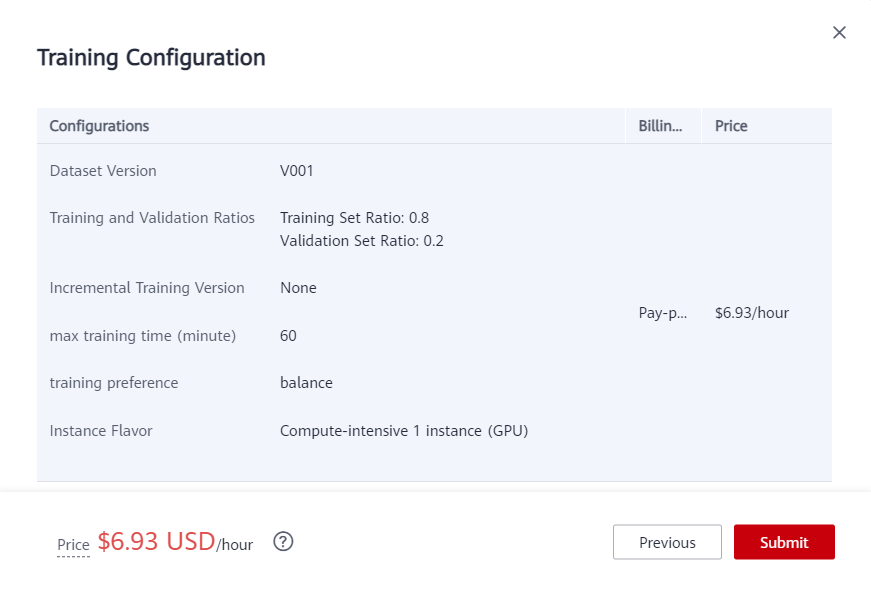
Task: Click Validation Set Ratio: 0.2 text
Action: pos(361,241)
